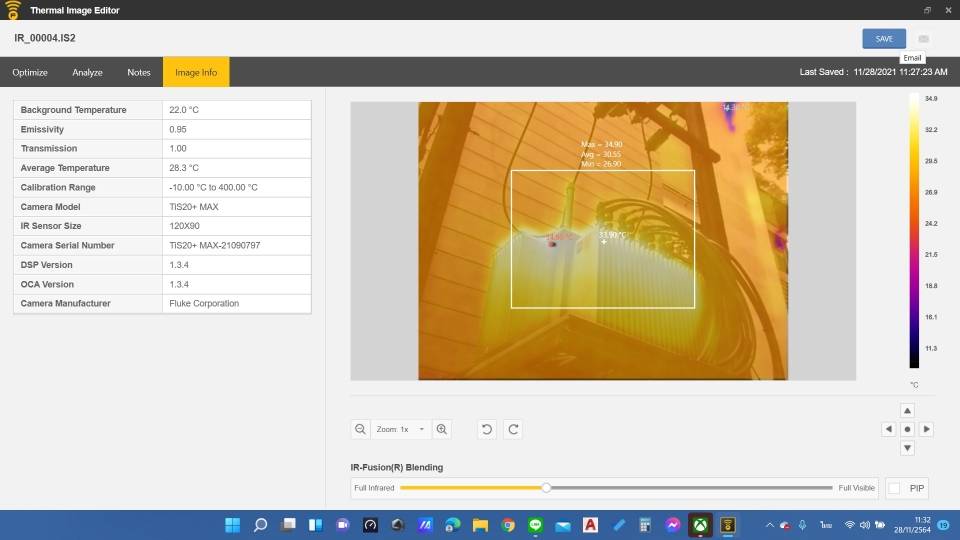Click the center reset pan button
This screenshot has height=540, width=960.
coord(907,429)
